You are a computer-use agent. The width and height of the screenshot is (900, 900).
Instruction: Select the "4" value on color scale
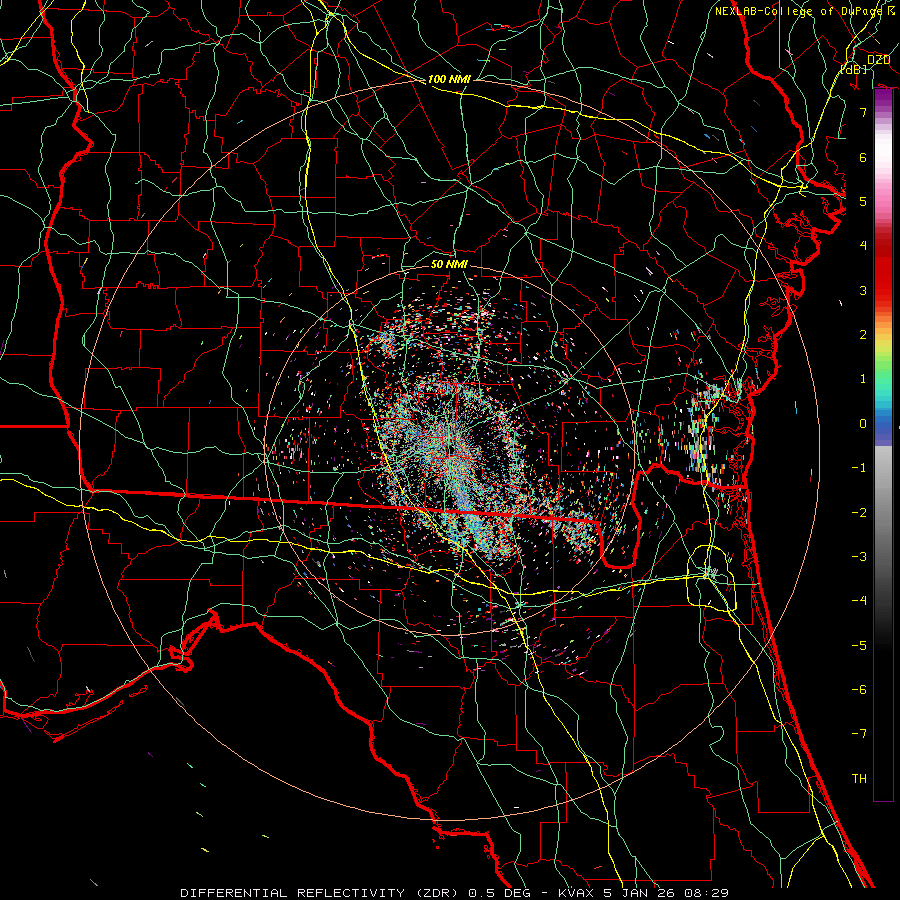863,246
